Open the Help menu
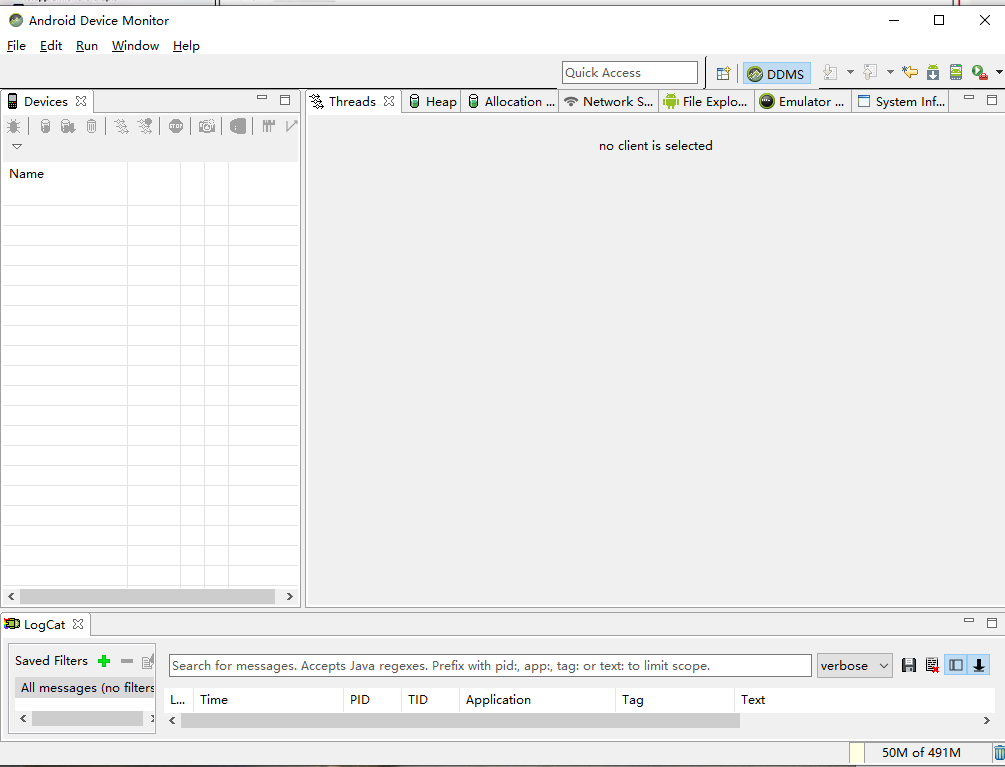Image resolution: width=1005 pixels, height=767 pixels. (186, 45)
